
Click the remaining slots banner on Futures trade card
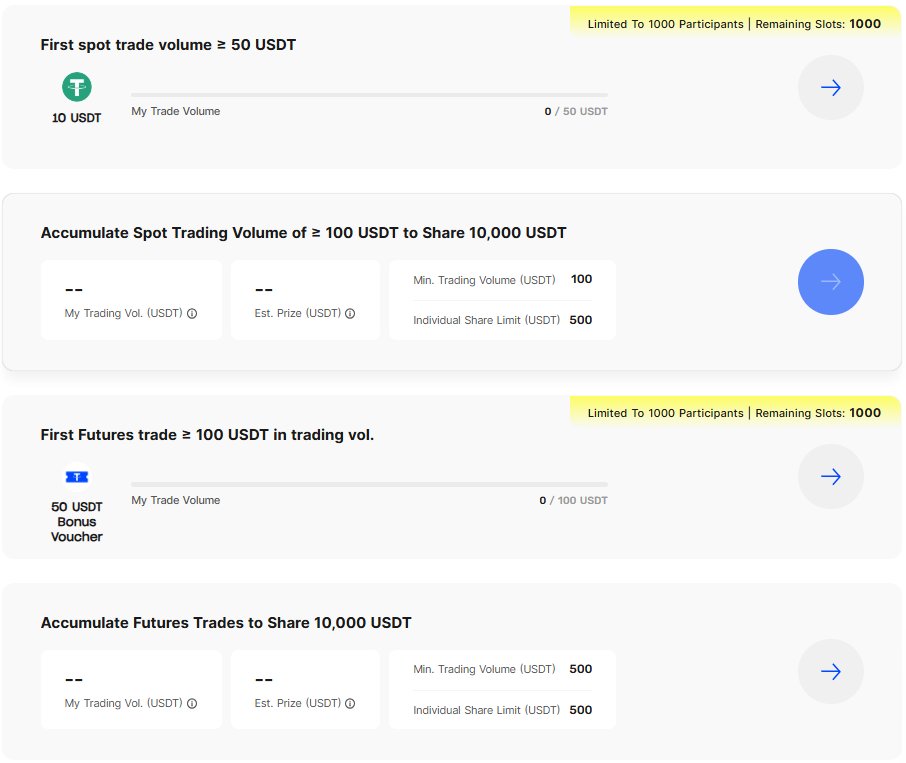[734, 412]
